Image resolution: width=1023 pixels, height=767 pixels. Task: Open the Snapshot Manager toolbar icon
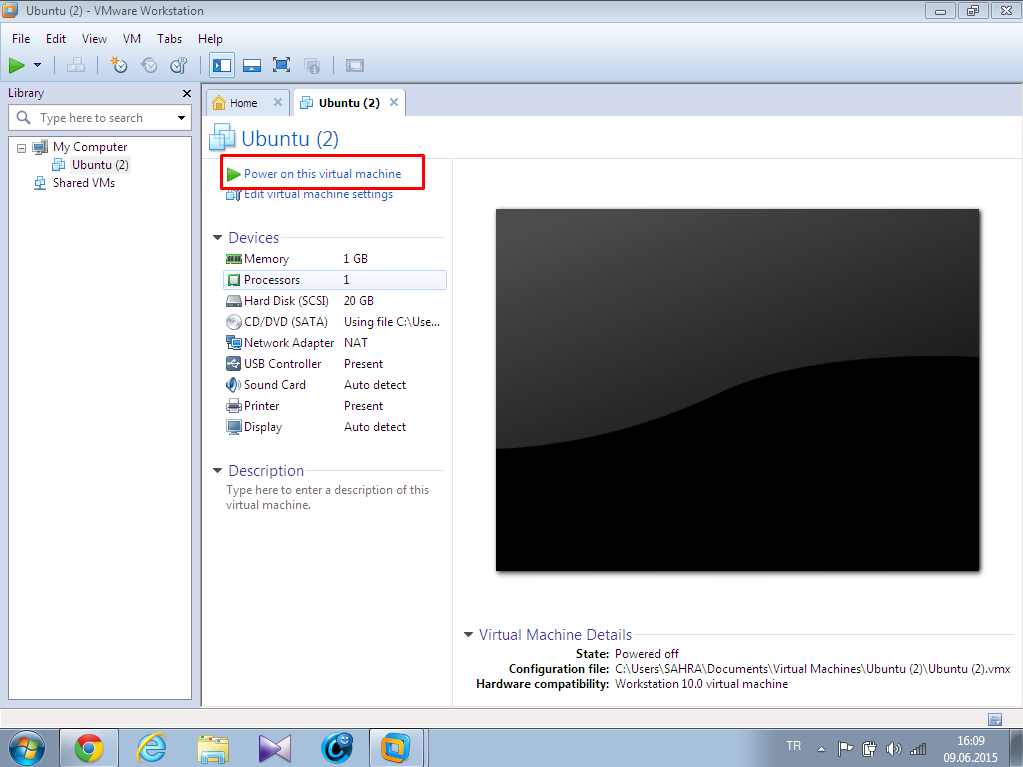179,65
